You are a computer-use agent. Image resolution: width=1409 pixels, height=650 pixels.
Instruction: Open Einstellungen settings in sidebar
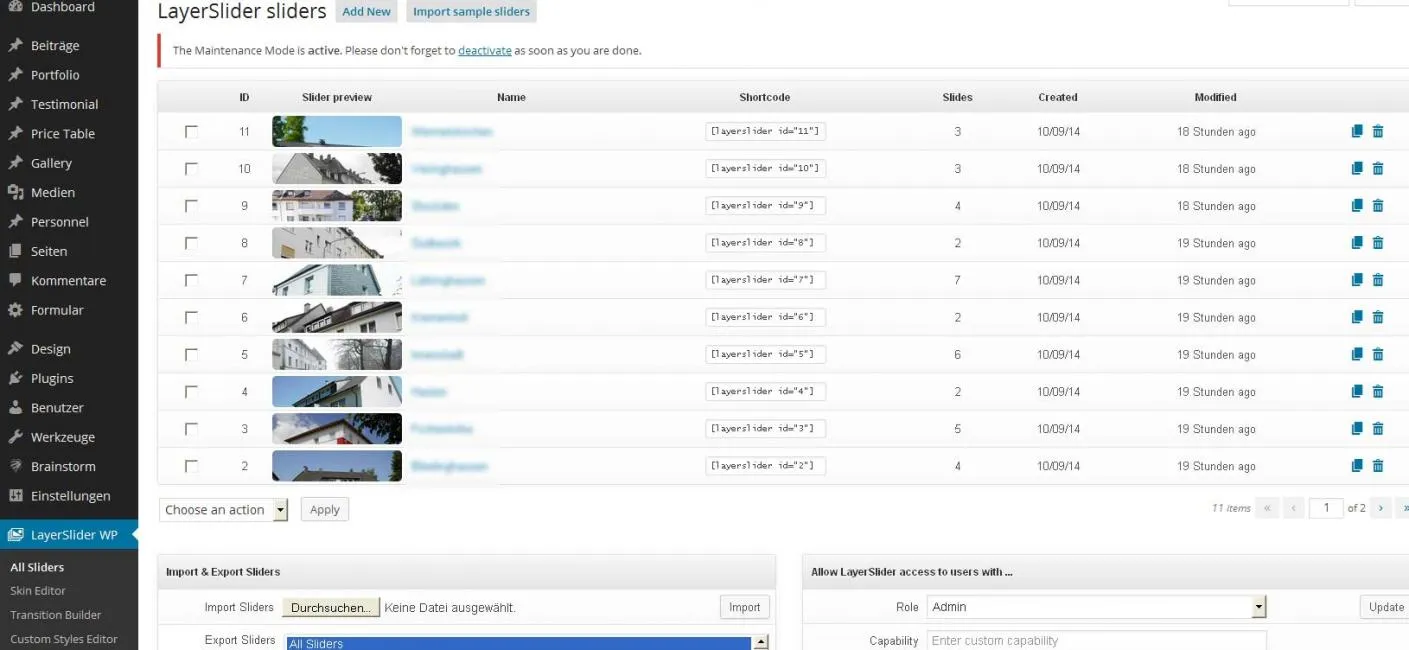coord(70,496)
